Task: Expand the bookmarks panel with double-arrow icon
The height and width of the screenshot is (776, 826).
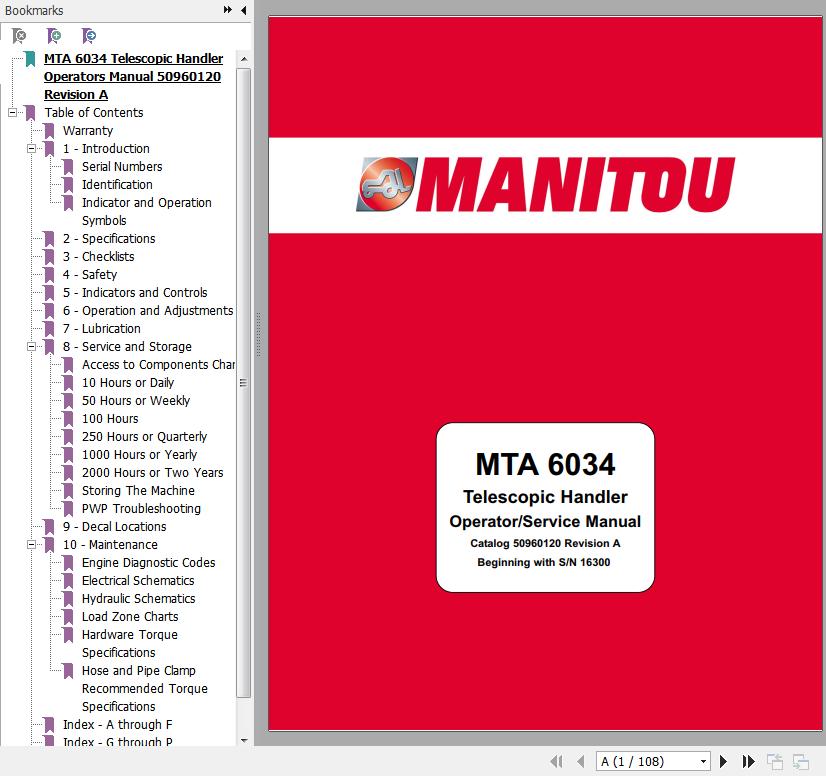Action: 228,9
